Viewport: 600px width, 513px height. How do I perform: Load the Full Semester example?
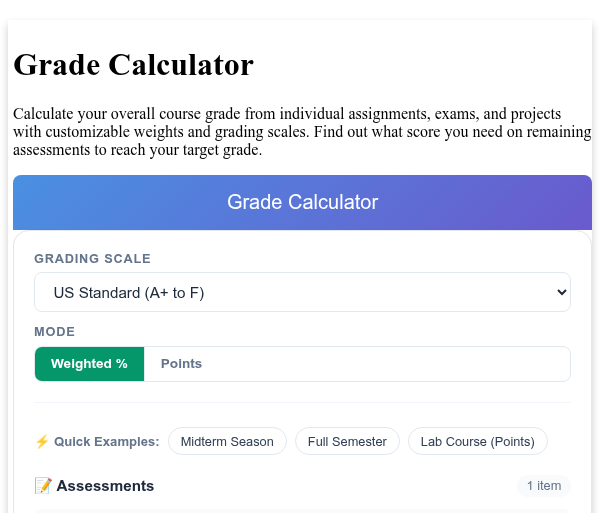pyautogui.click(x=347, y=441)
